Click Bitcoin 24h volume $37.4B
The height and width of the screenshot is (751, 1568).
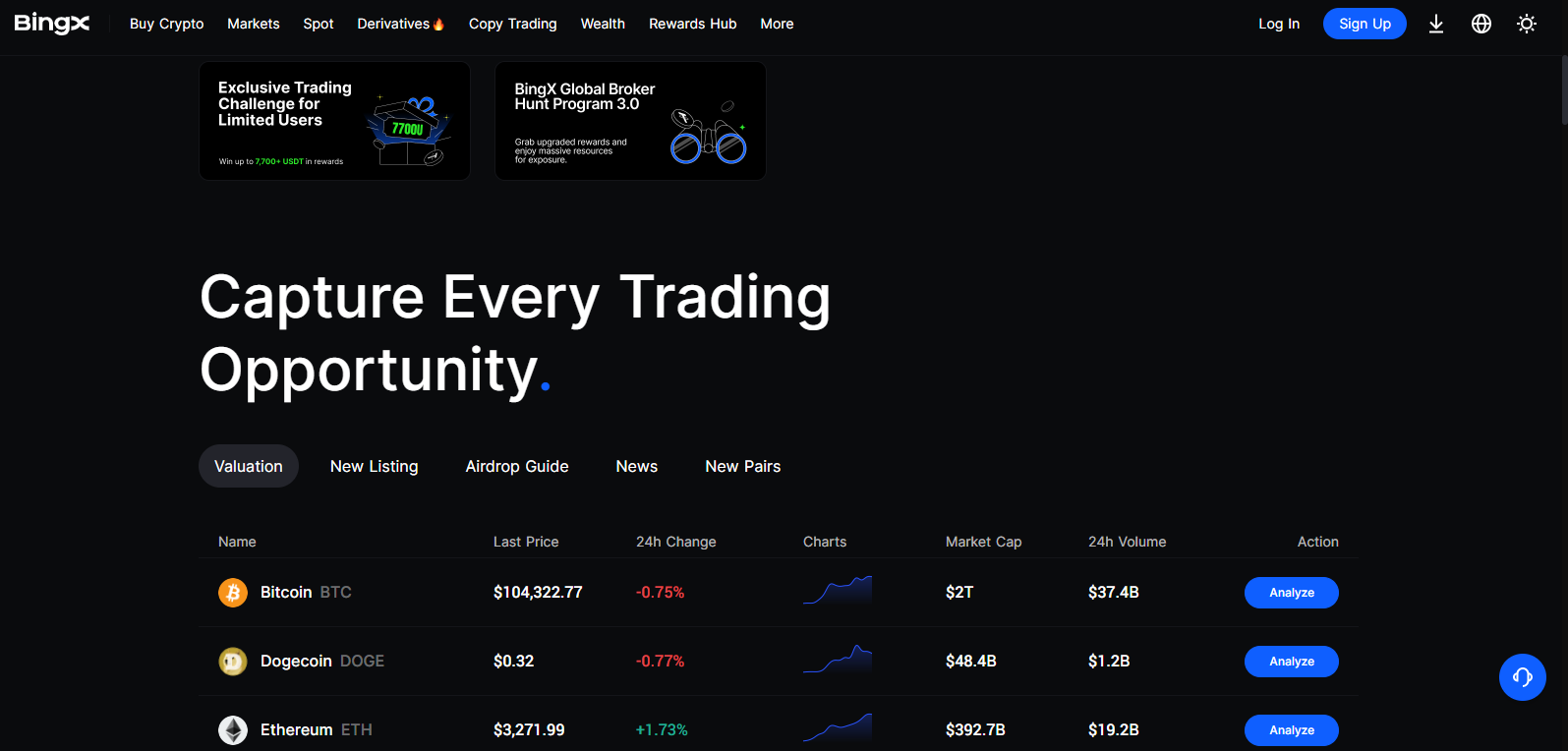pos(1114,593)
